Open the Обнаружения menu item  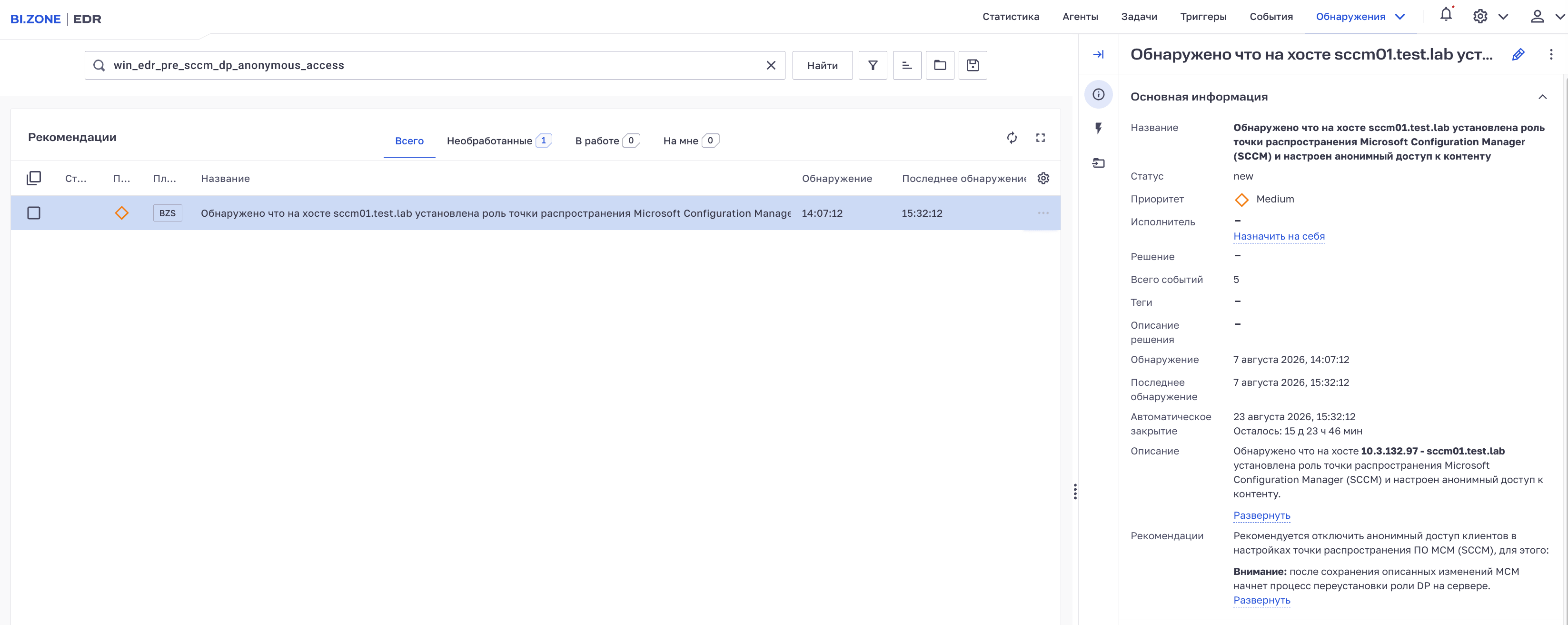(1350, 17)
